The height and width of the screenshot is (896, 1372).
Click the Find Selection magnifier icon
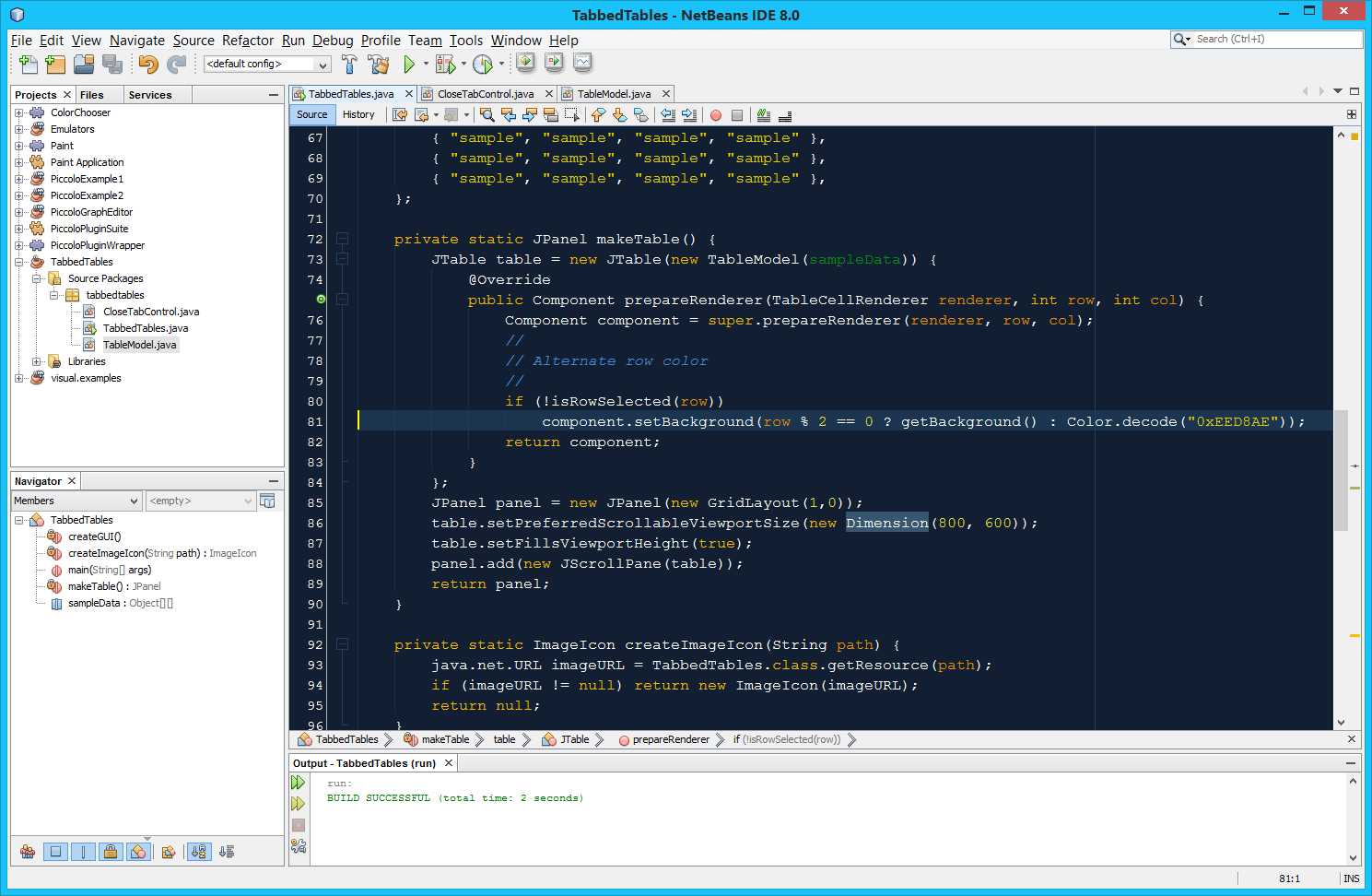tap(487, 114)
